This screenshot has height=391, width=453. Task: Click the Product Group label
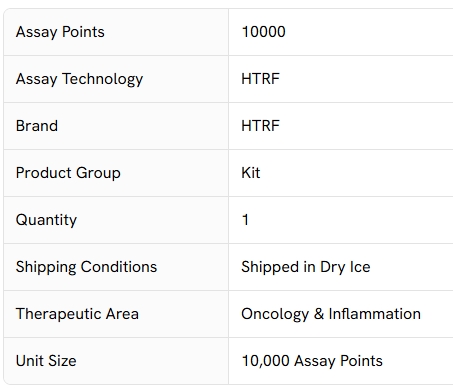pyautogui.click(x=68, y=173)
